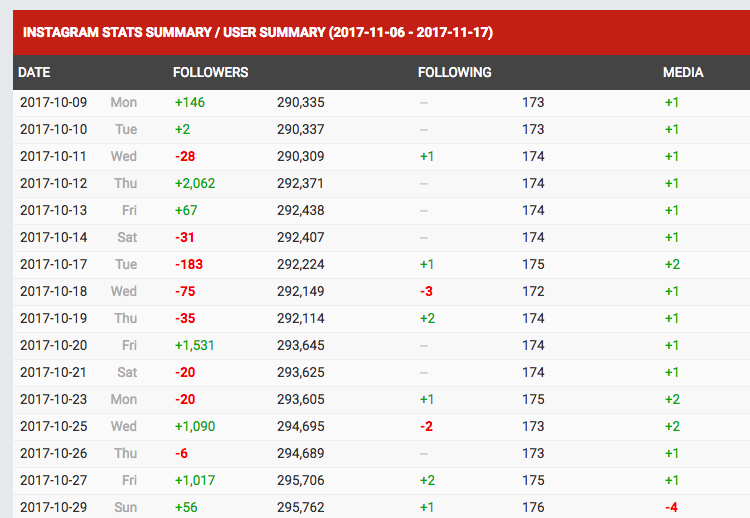
Task: Click follower total 293,645
Action: pyautogui.click(x=300, y=345)
